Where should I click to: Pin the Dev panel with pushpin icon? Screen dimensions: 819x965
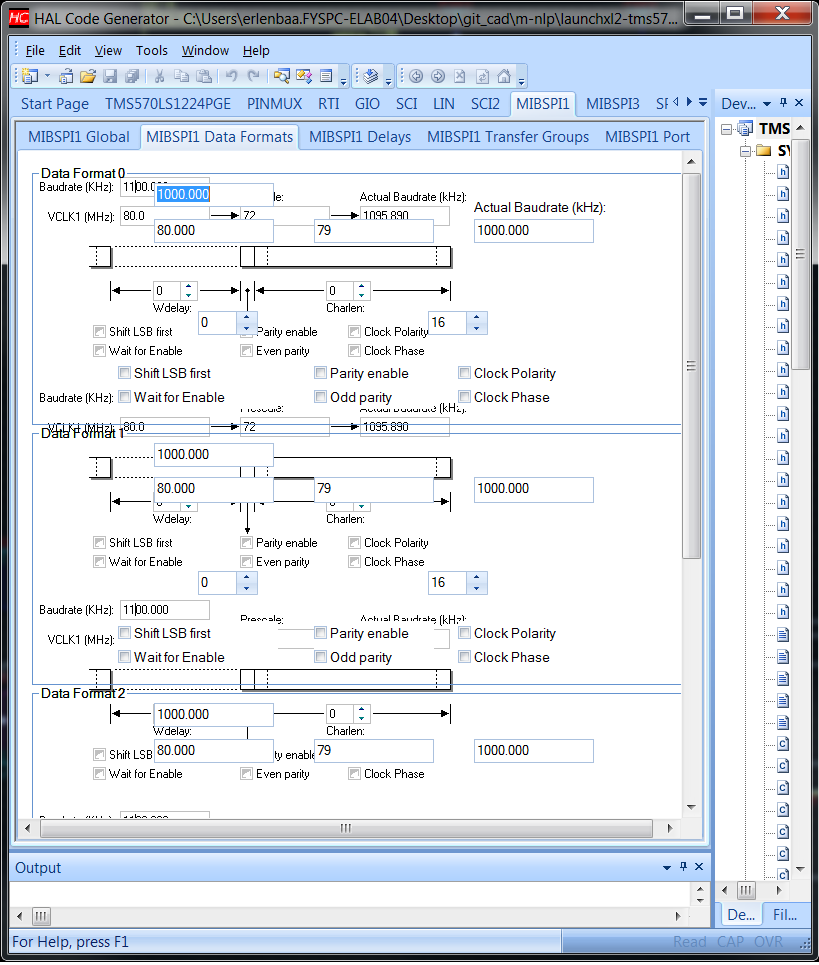click(783, 103)
